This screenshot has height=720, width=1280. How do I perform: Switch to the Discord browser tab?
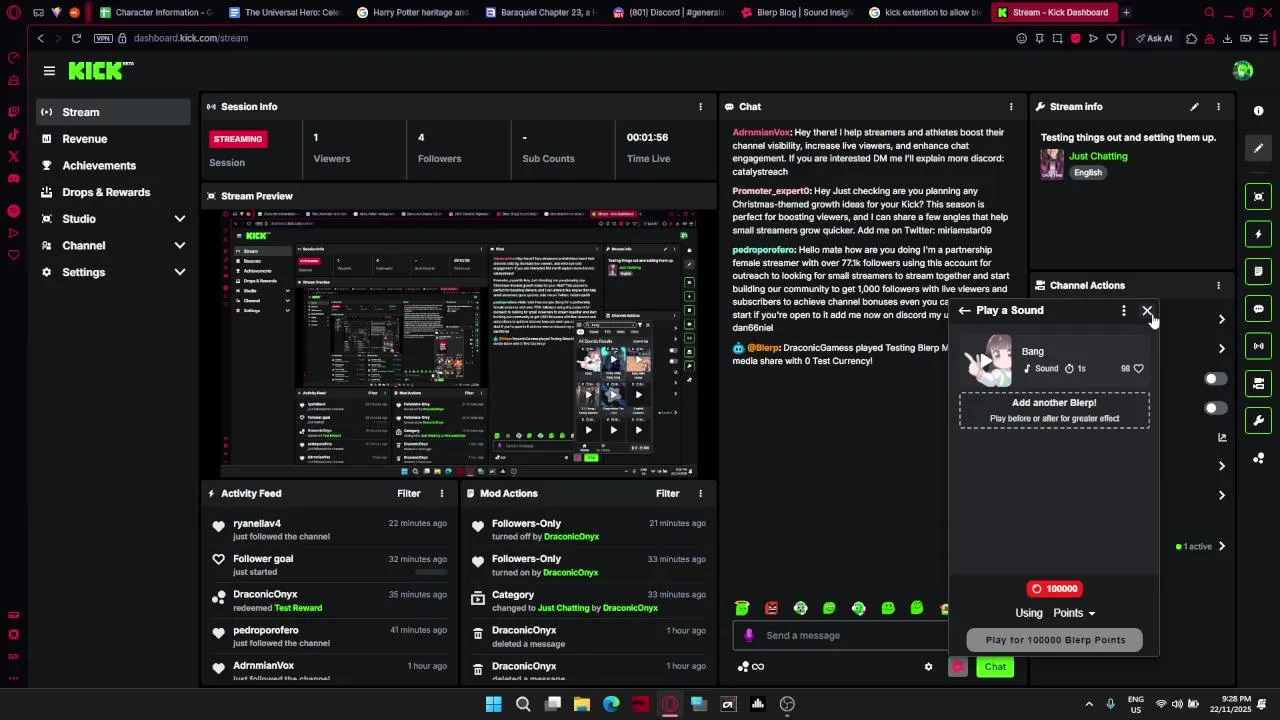tap(669, 12)
